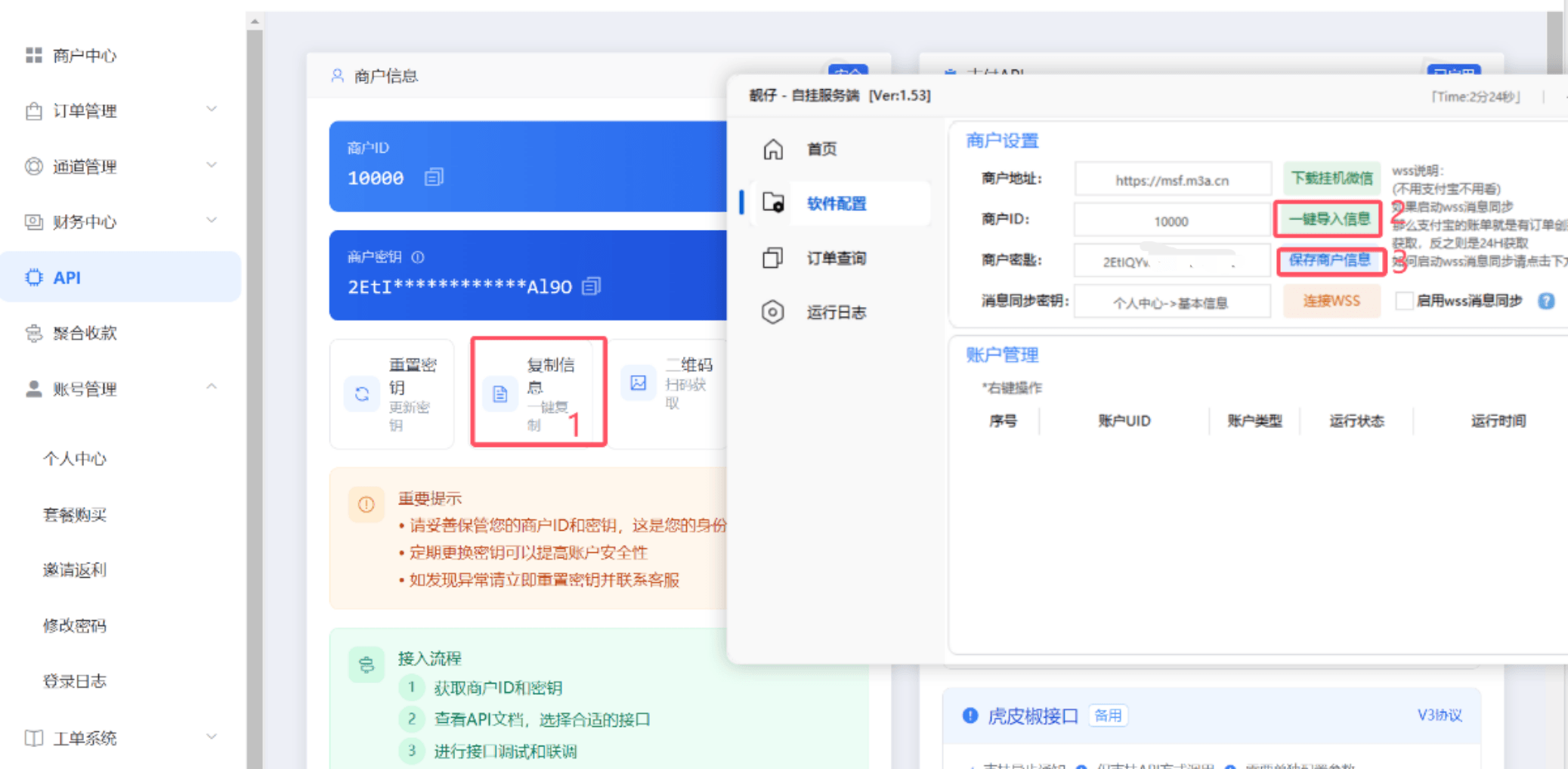
Task: Select 软件配置 tab
Action: click(835, 203)
